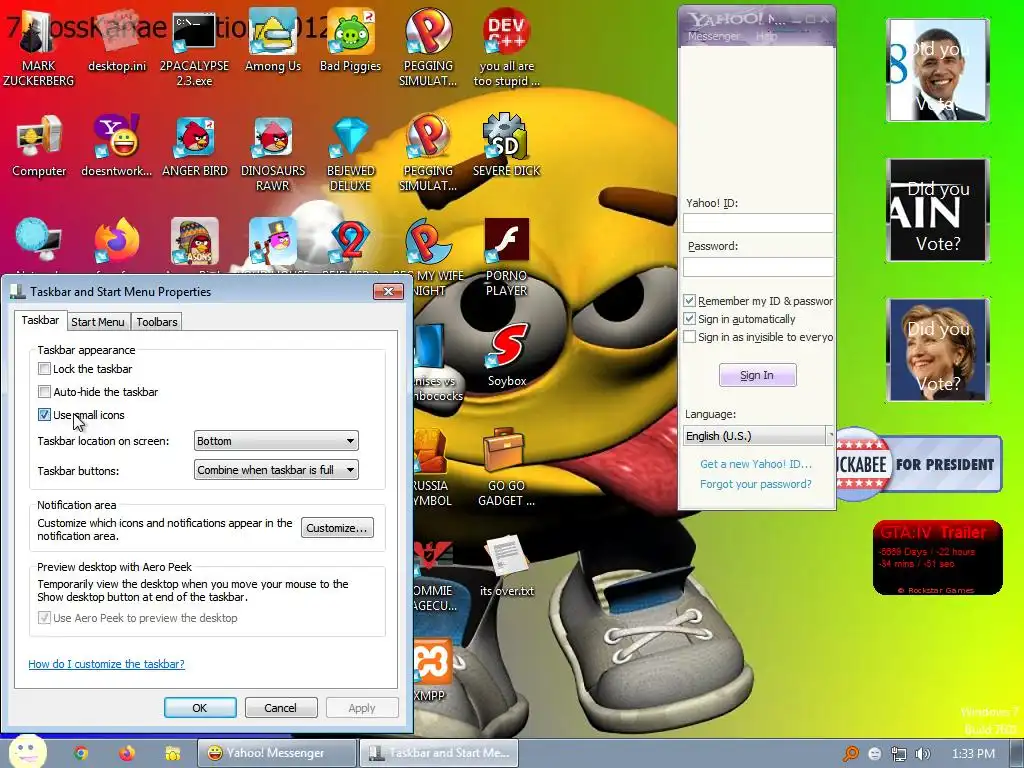The width and height of the screenshot is (1024, 768).
Task: Click the GTA:IV Trailer countdown gadget
Action: pyautogui.click(x=938, y=558)
